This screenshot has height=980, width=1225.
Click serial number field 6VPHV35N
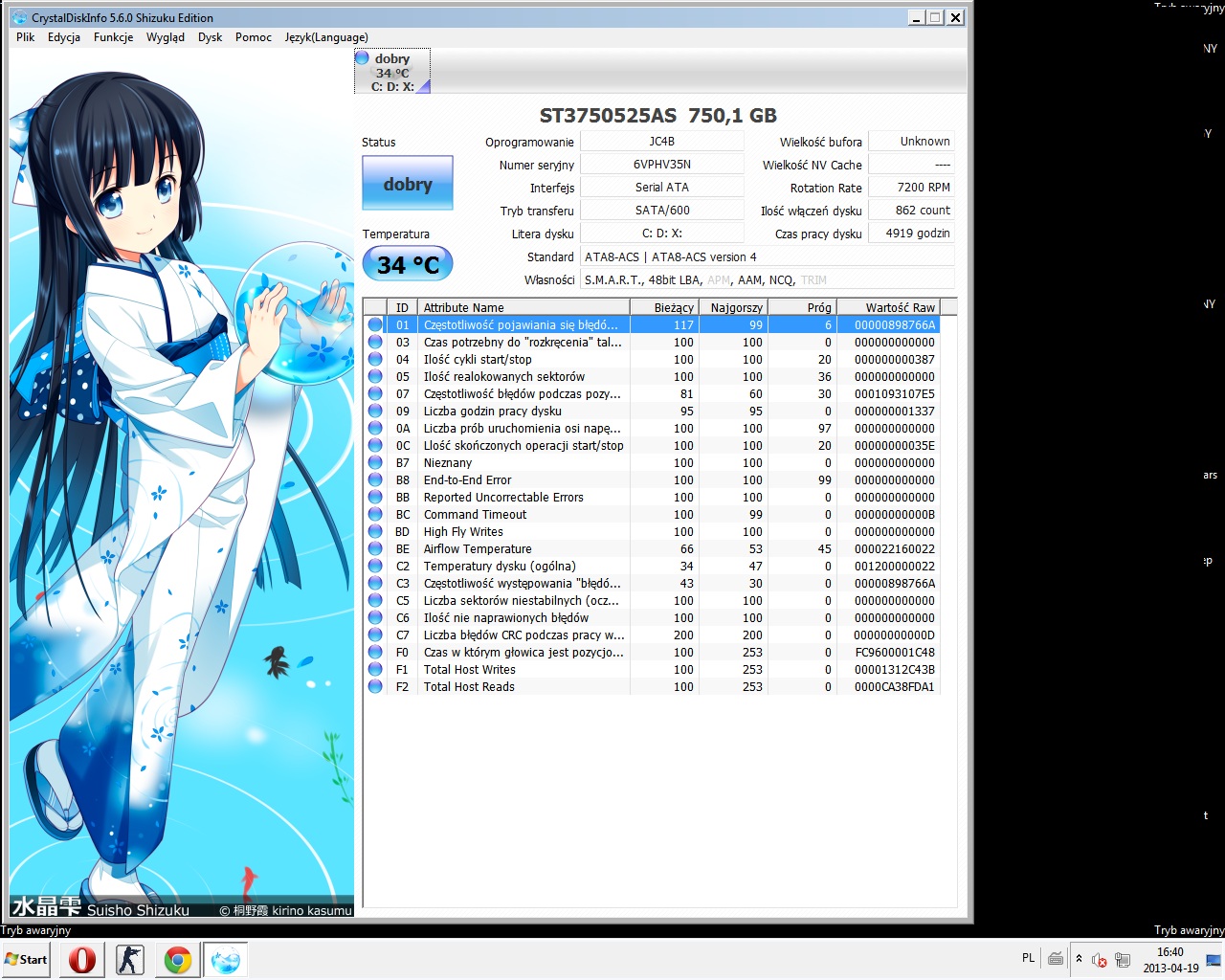tap(662, 165)
